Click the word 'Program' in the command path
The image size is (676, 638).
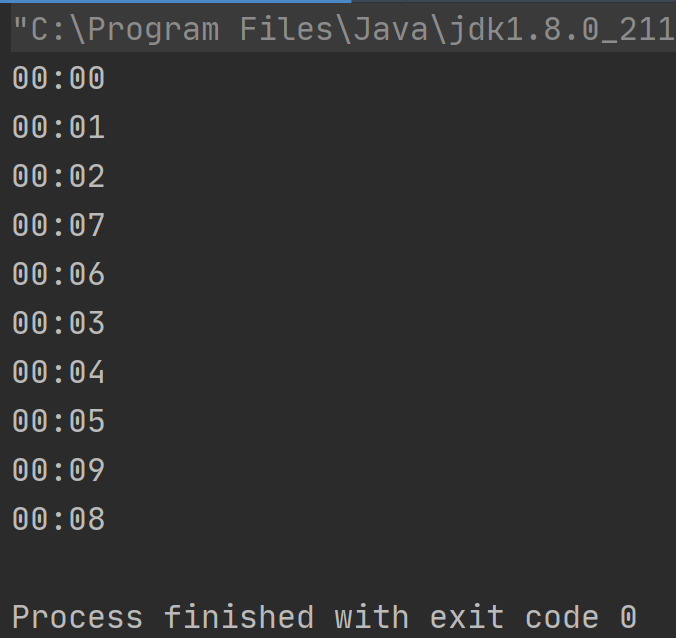click(154, 31)
